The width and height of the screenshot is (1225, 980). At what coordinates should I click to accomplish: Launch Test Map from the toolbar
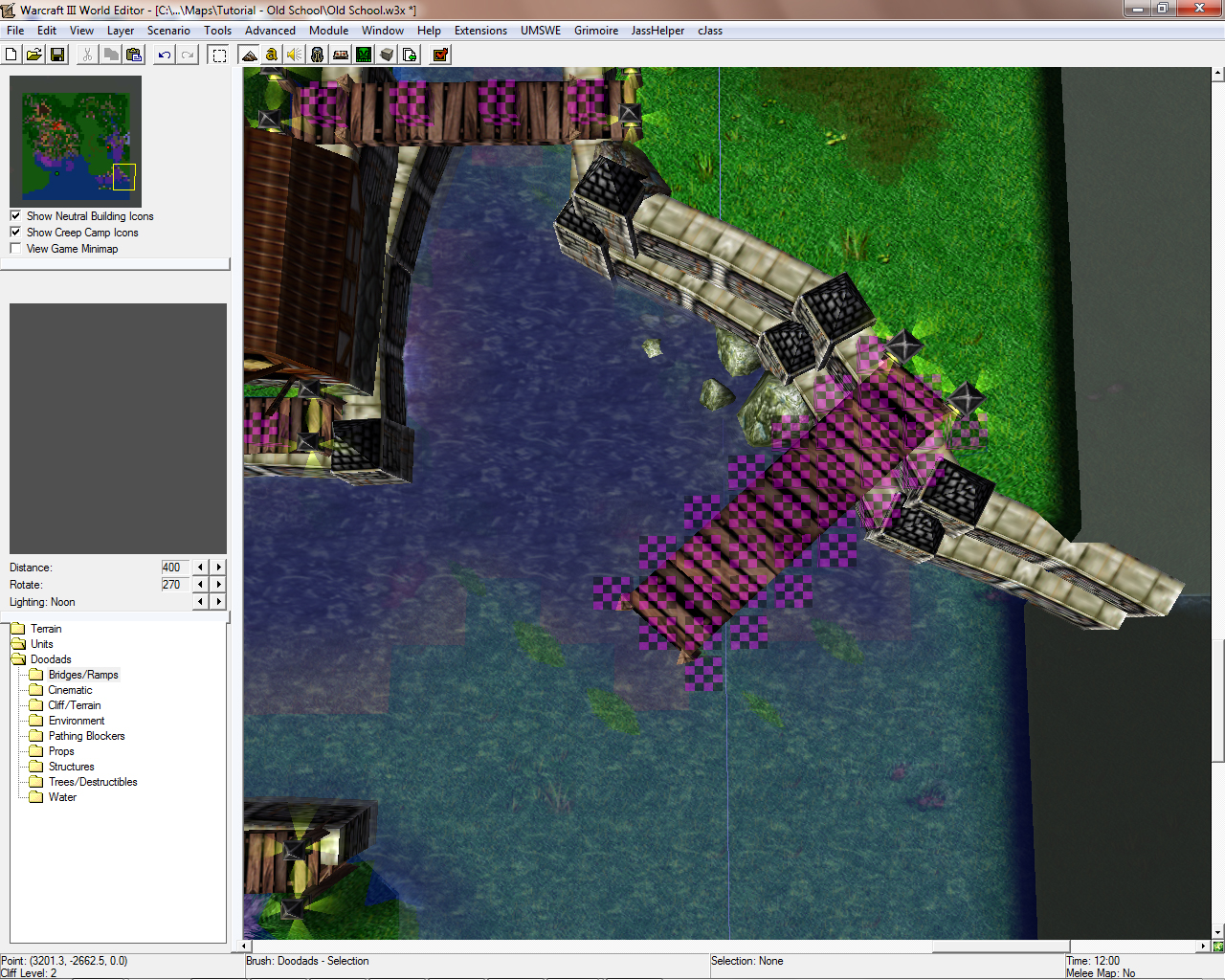(440, 55)
